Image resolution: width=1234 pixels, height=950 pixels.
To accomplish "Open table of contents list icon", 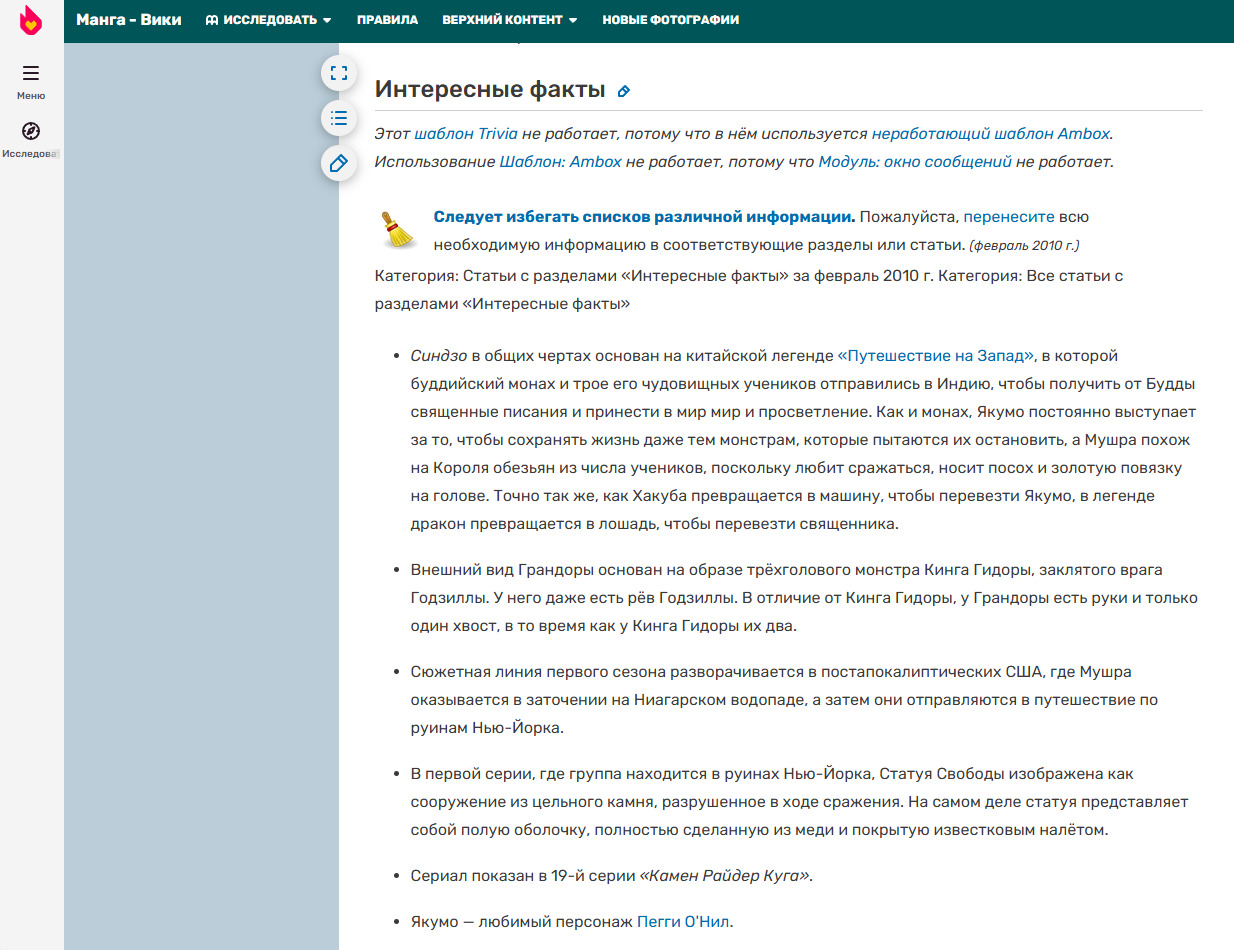I will (339, 118).
